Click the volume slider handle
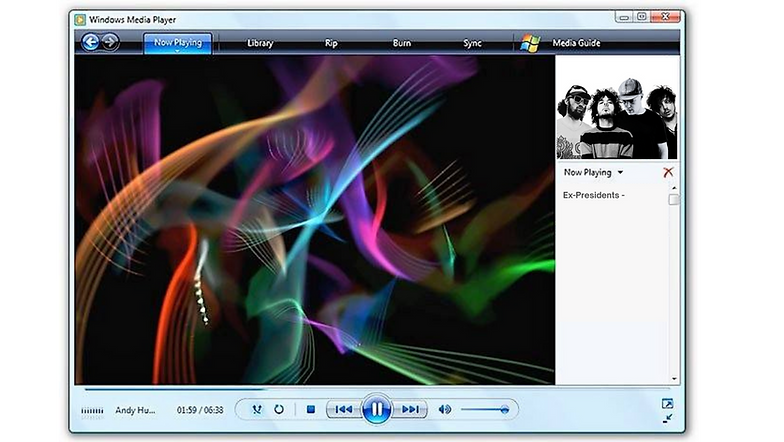 (x=504, y=410)
